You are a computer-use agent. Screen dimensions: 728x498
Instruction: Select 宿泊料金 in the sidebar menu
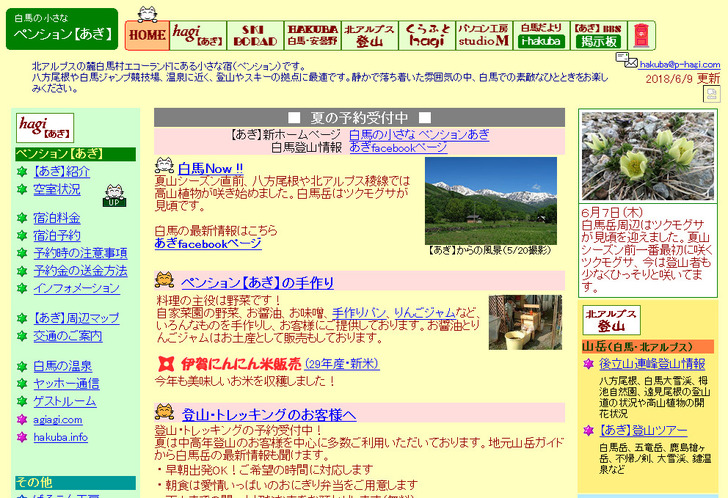click(x=56, y=217)
